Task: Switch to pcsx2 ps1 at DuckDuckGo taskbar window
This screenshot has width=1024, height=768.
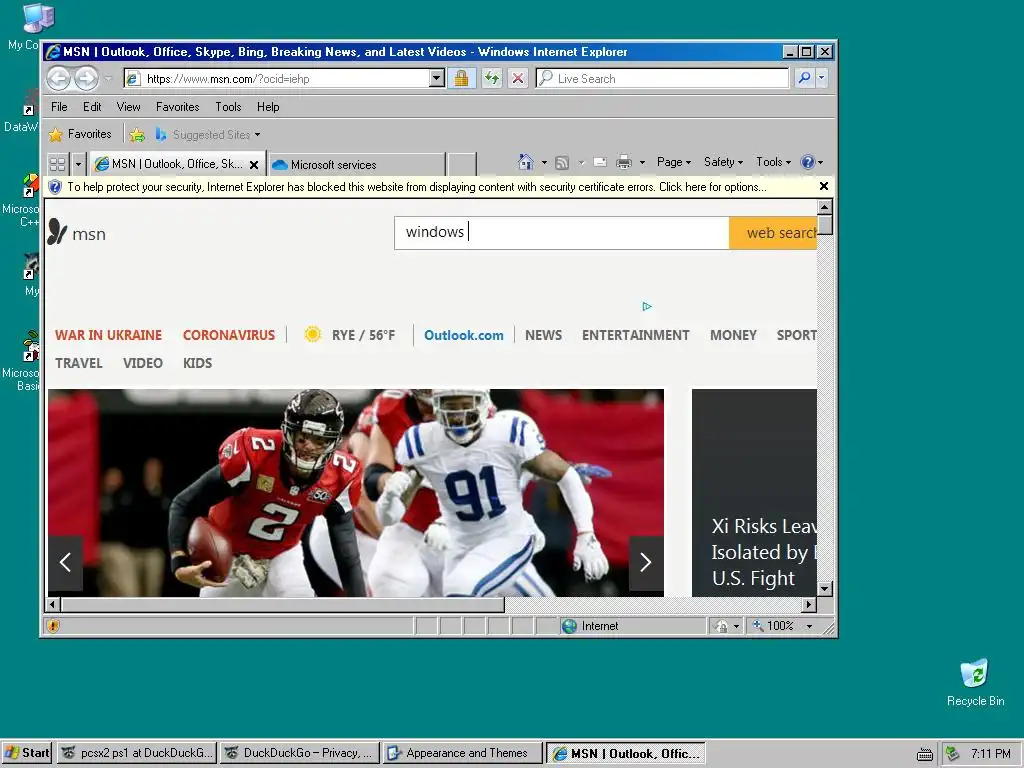Action: coord(136,753)
